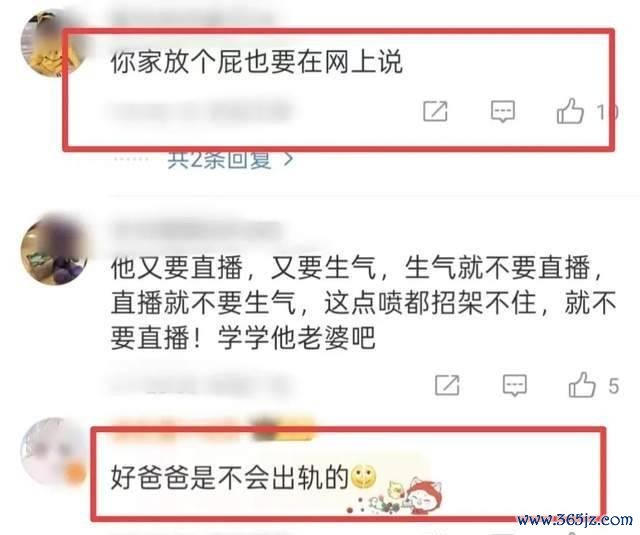
Task: Like the 你家放个屁也要在网上说 comment
Action: point(570,111)
